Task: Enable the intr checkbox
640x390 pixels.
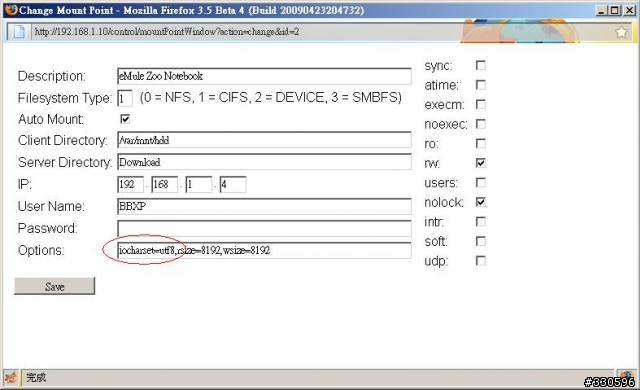Action: tap(481, 222)
